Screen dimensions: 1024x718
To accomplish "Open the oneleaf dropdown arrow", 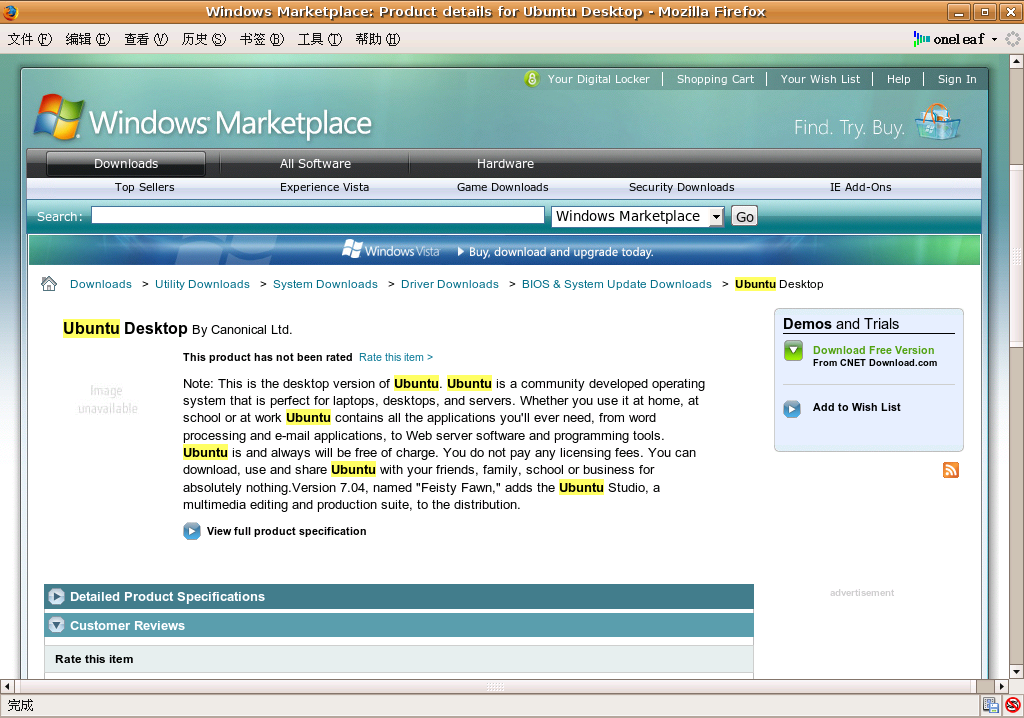I will pyautogui.click(x=995, y=39).
